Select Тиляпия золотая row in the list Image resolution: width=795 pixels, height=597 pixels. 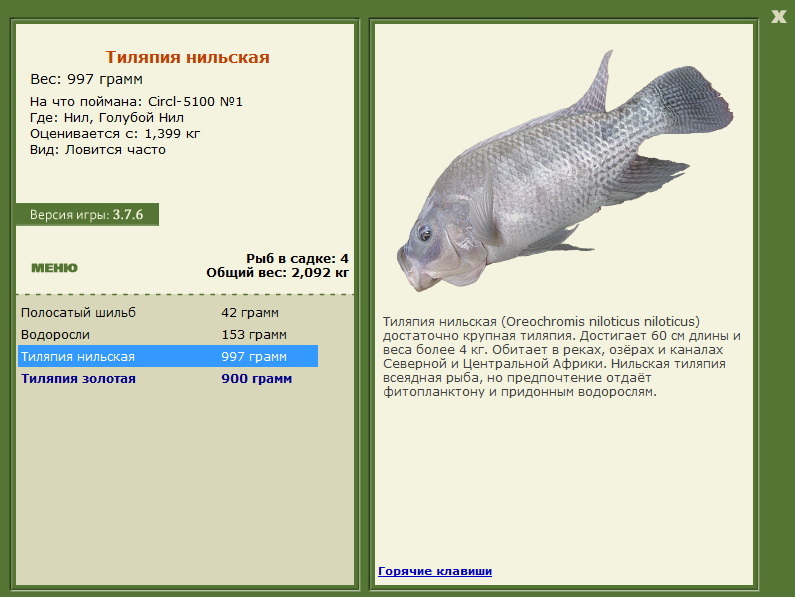point(168,379)
